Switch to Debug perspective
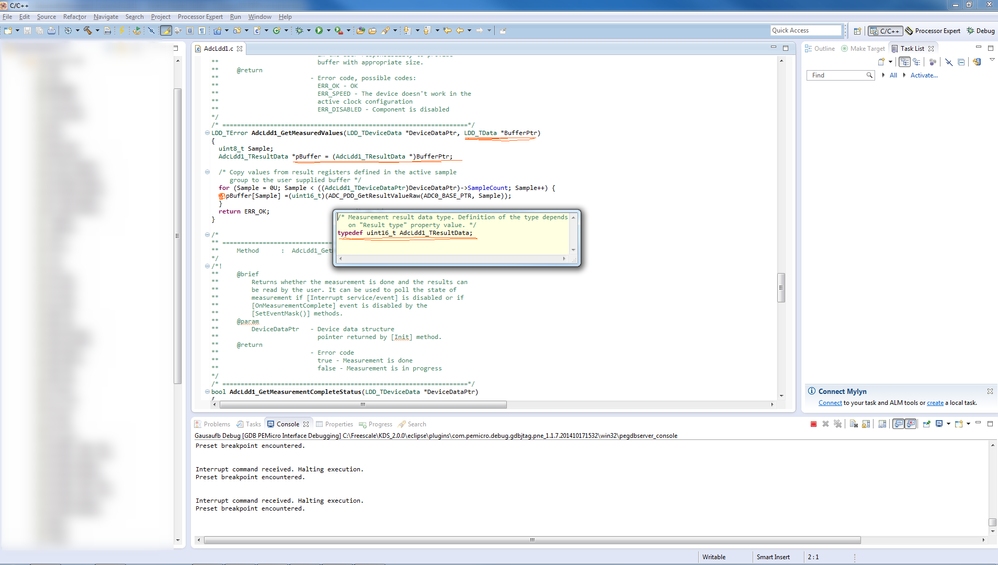Viewport: 998px width, 565px height. [x=980, y=31]
